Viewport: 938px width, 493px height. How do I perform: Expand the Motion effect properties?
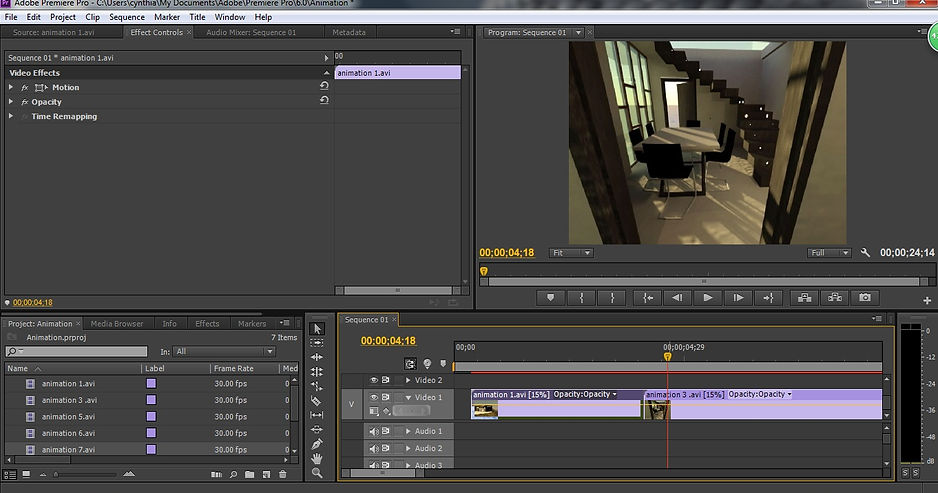pyautogui.click(x=11, y=88)
